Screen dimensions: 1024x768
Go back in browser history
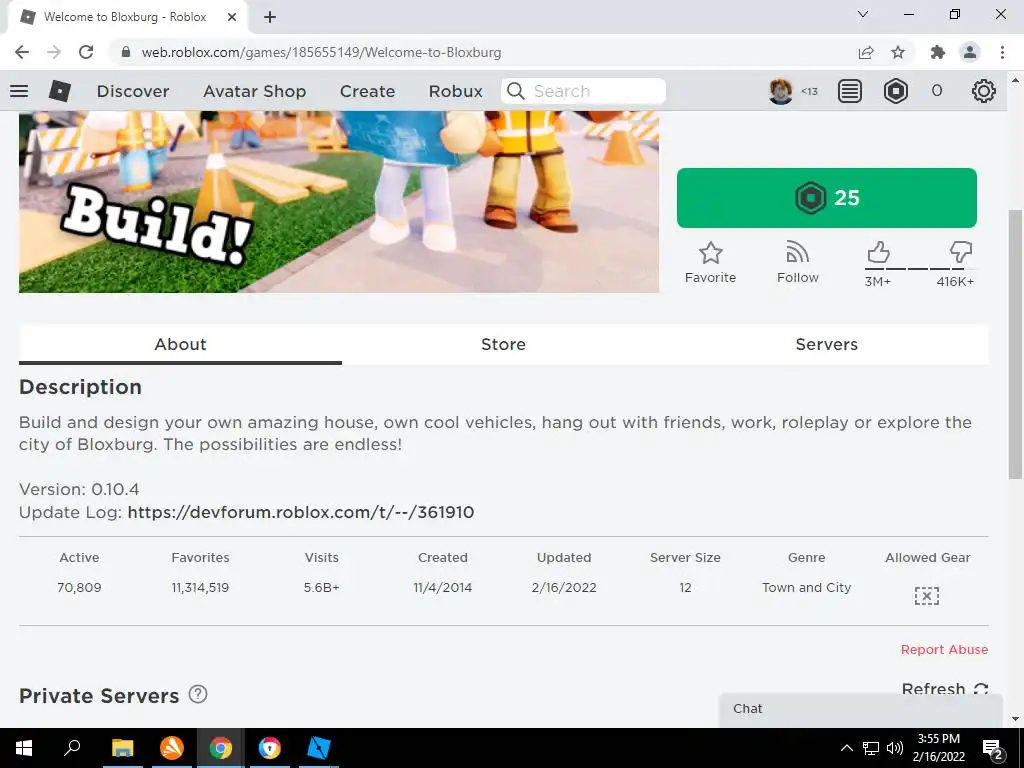(x=22, y=52)
